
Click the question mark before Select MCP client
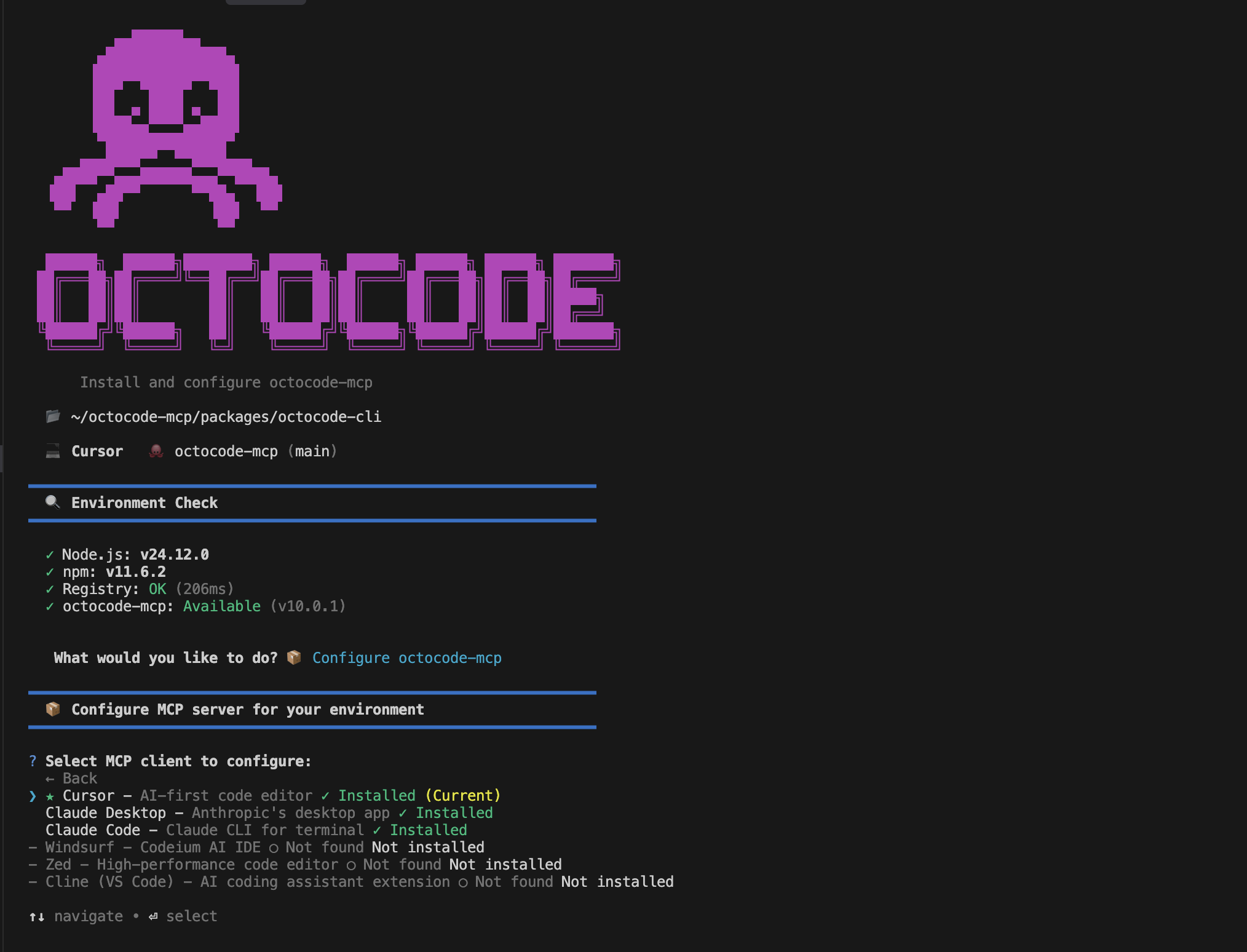33,761
